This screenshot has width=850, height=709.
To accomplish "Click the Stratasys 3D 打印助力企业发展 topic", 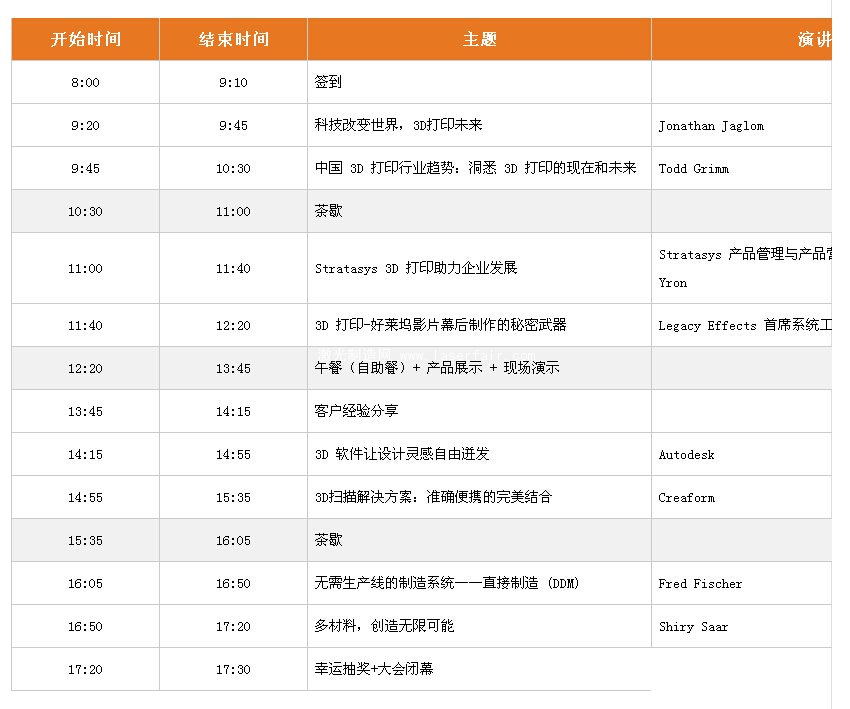I will click(416, 269).
